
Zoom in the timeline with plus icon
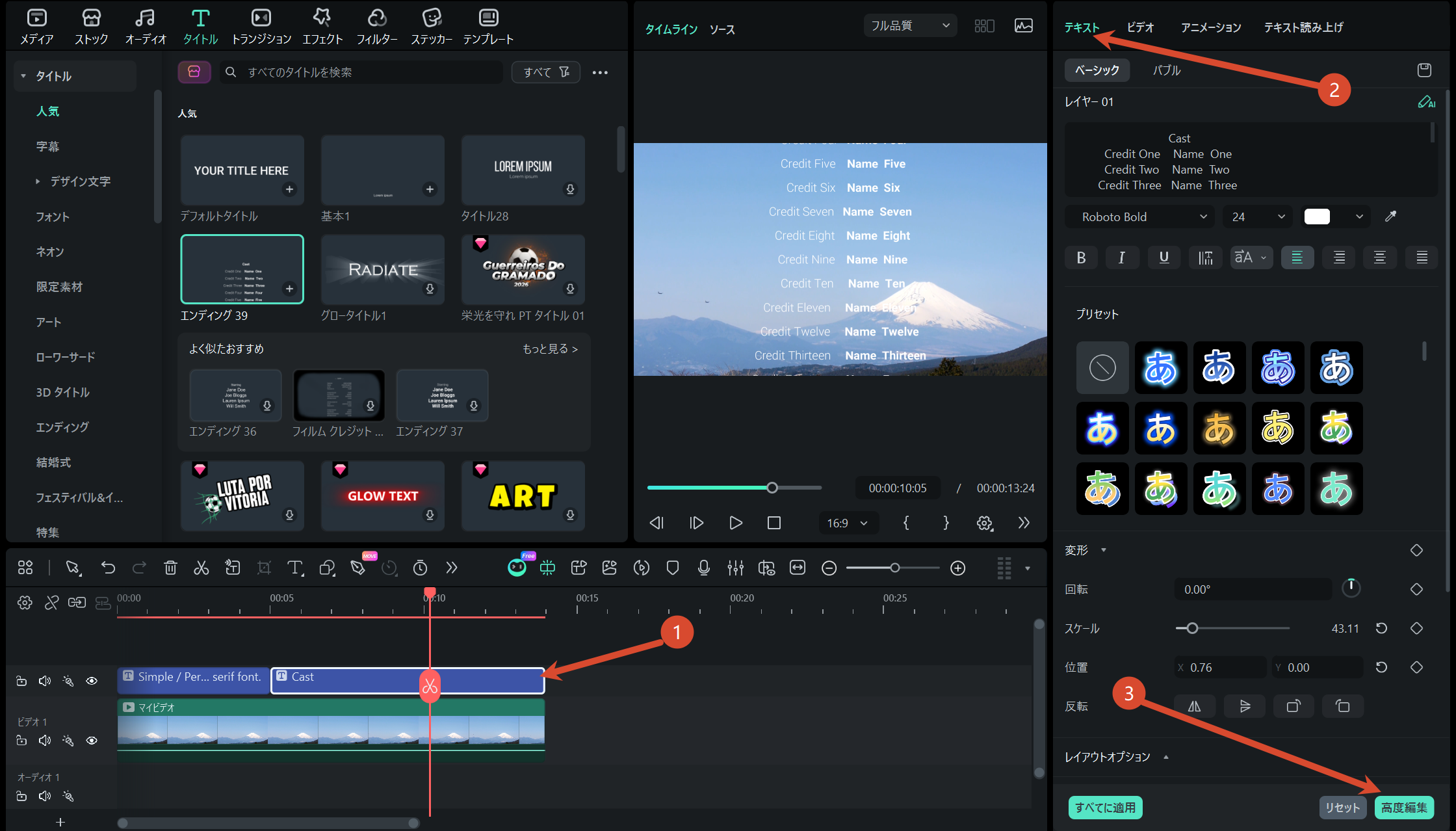click(957, 568)
